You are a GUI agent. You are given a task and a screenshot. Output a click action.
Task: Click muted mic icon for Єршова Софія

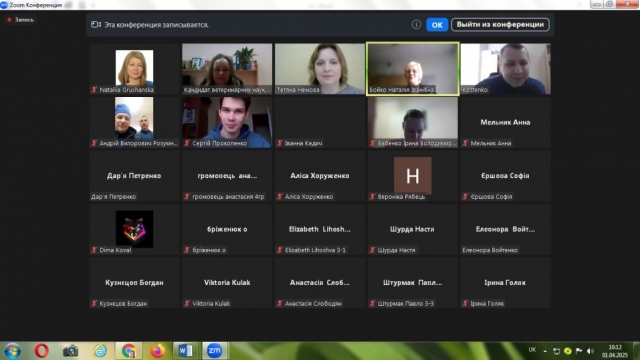pos(465,197)
